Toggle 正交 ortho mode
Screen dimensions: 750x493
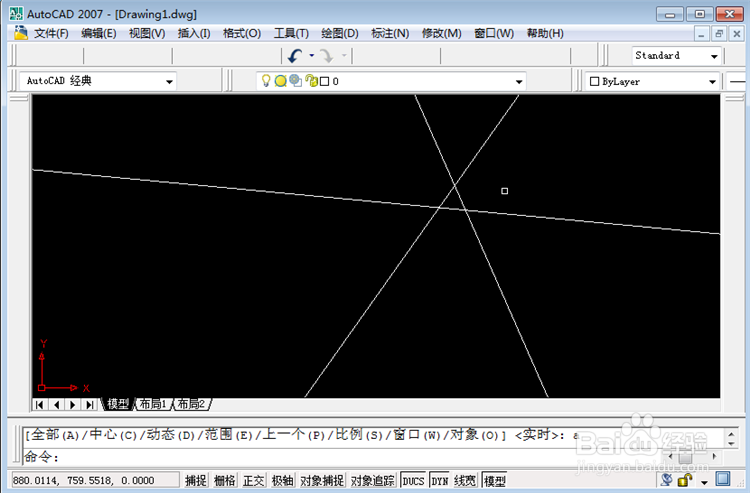point(254,481)
